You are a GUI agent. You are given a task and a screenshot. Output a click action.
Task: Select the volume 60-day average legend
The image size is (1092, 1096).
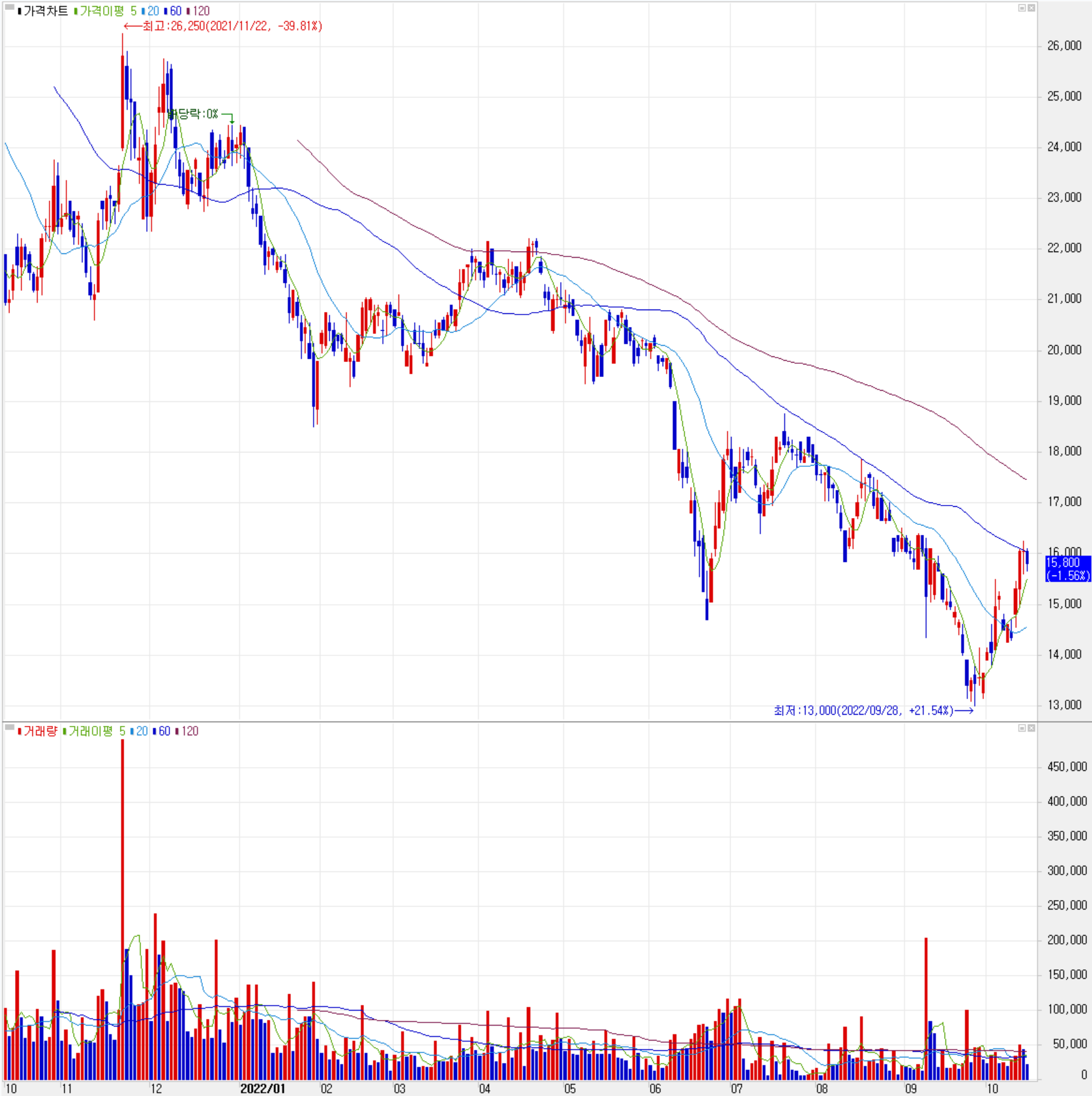tap(162, 731)
